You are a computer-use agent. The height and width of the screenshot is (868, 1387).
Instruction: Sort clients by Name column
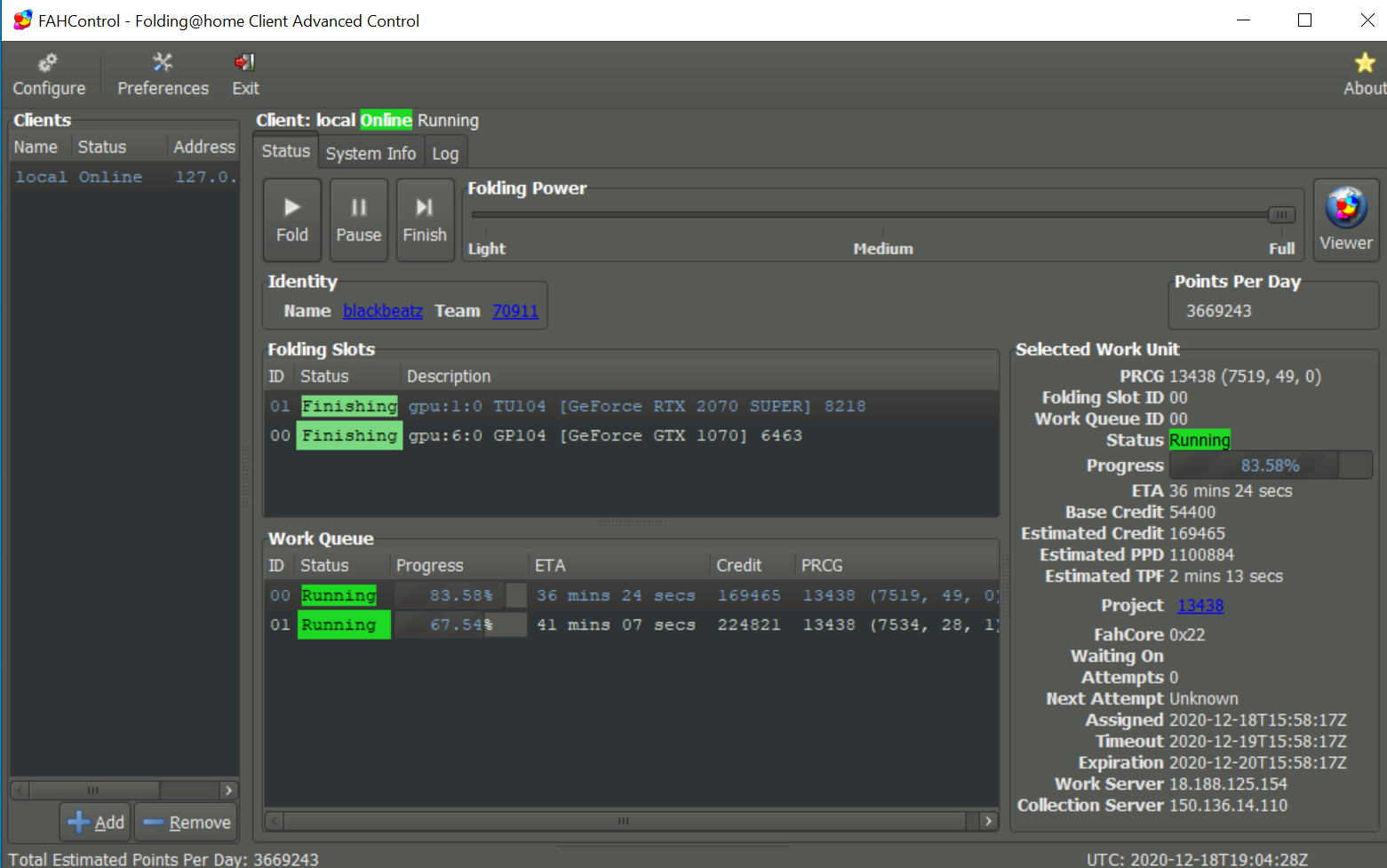pos(40,147)
